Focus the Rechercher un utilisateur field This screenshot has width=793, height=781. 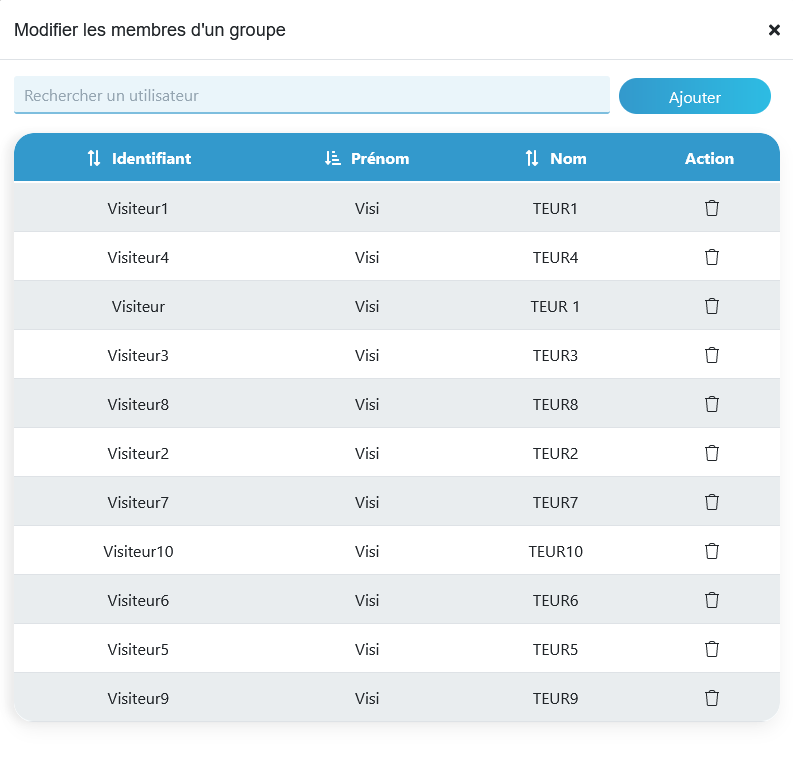coord(312,95)
